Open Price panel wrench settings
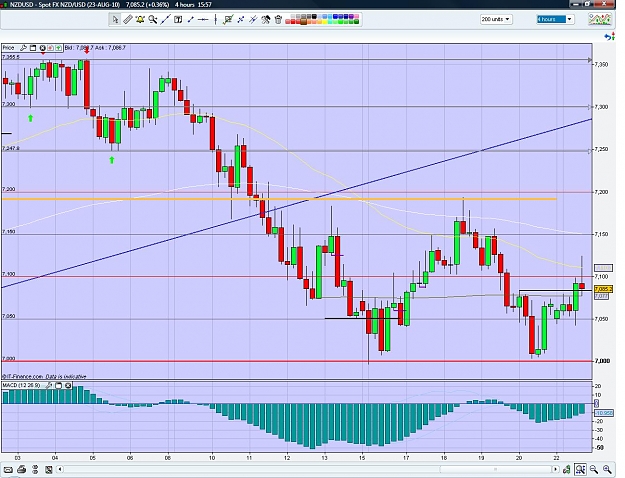The image size is (625, 478). pos(23,48)
